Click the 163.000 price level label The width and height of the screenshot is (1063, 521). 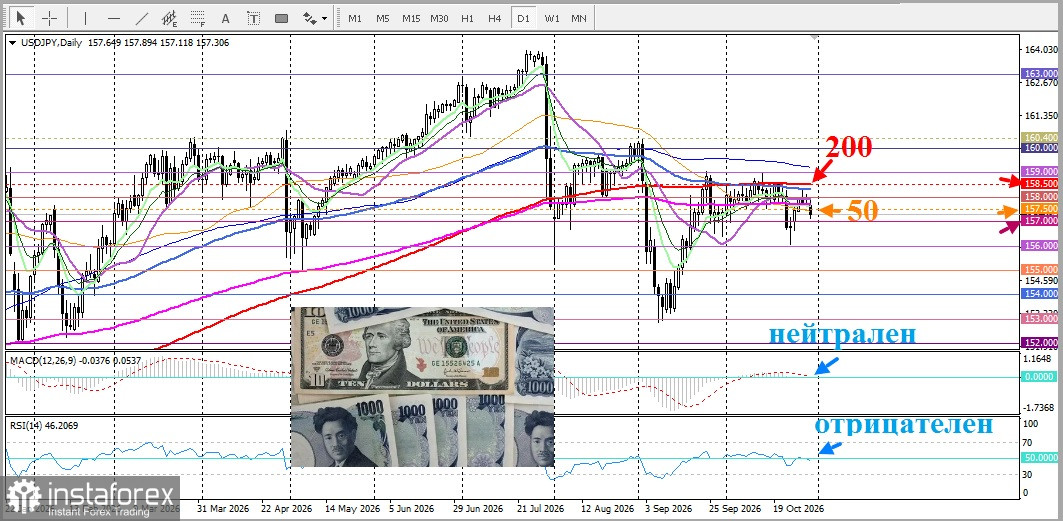click(x=1040, y=73)
